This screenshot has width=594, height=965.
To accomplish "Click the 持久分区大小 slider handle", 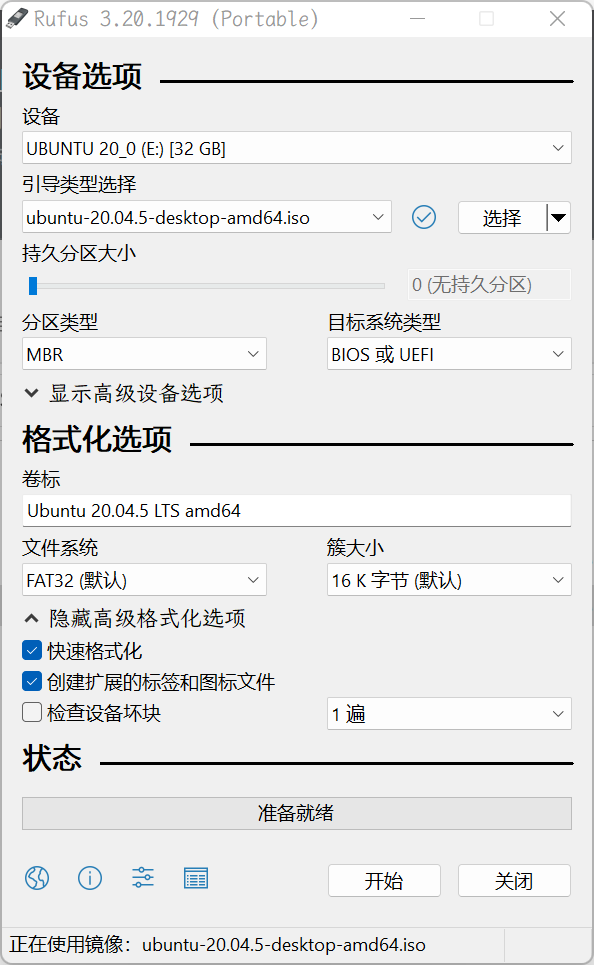I will click(33, 286).
